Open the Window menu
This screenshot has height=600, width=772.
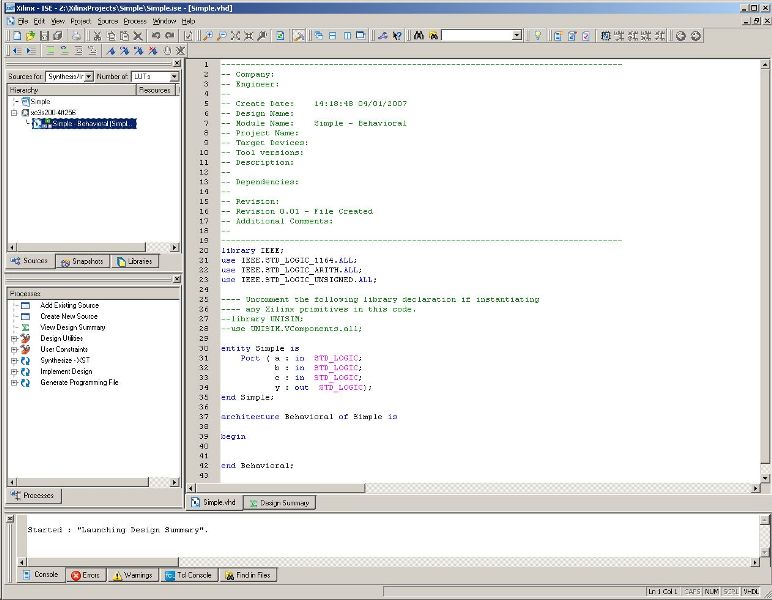click(164, 21)
